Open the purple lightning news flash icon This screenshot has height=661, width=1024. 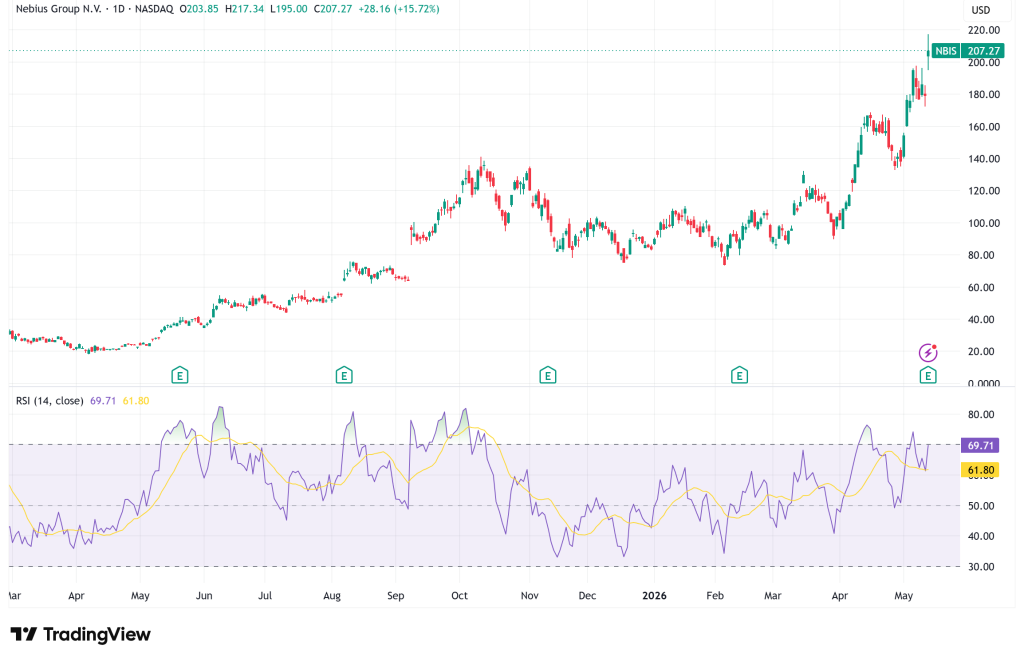click(x=928, y=353)
